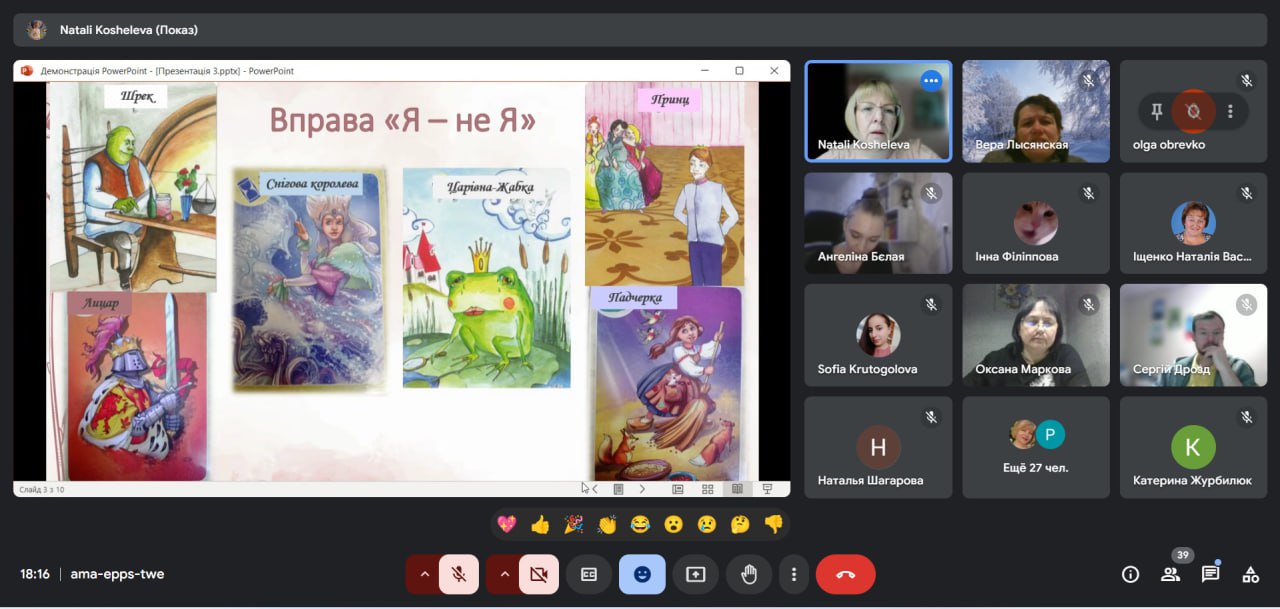Screen dimensions: 1280x609
Task: Toggle closed captions on
Action: coord(589,574)
